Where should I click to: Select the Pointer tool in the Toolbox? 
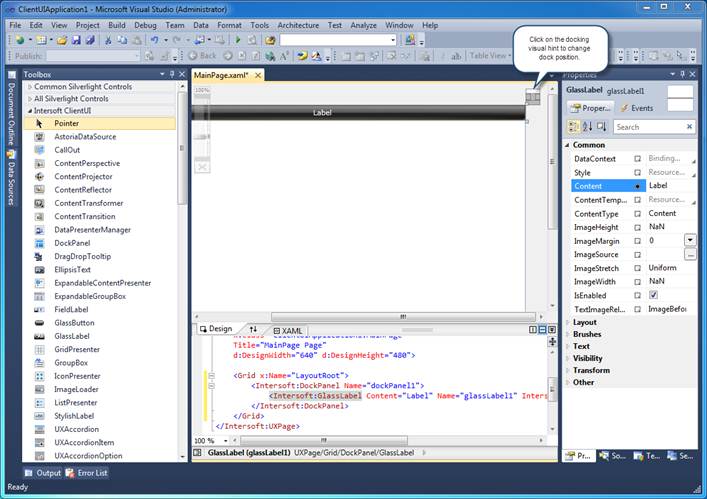point(99,123)
